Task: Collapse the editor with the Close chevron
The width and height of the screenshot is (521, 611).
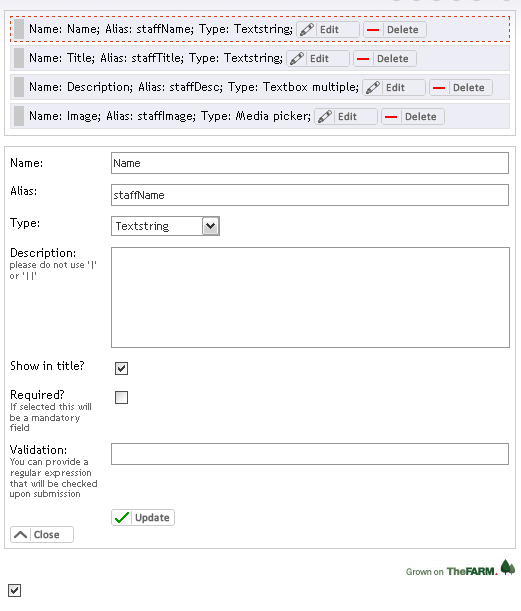Action: coord(42,535)
